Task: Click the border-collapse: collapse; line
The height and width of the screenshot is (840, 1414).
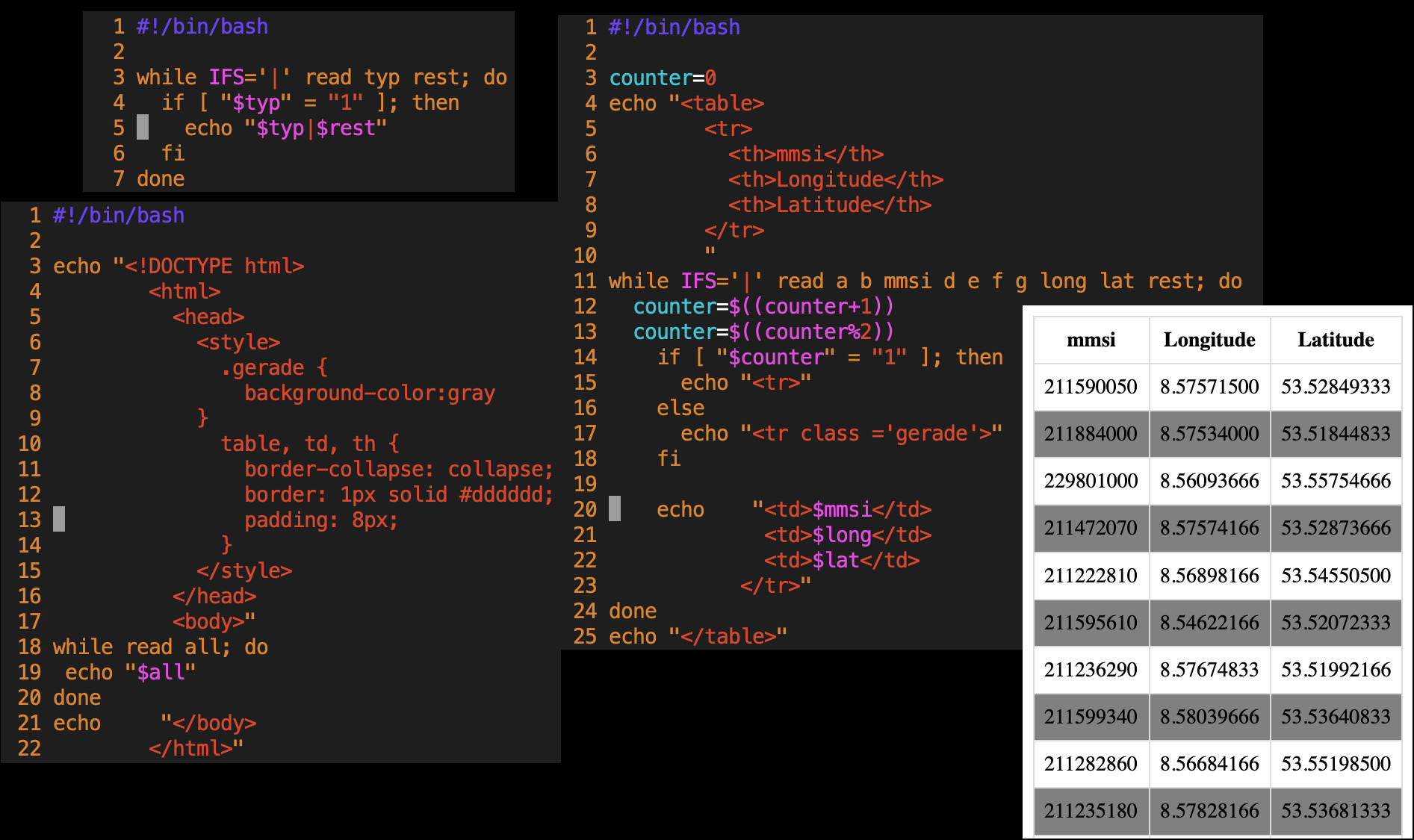Action: point(398,470)
